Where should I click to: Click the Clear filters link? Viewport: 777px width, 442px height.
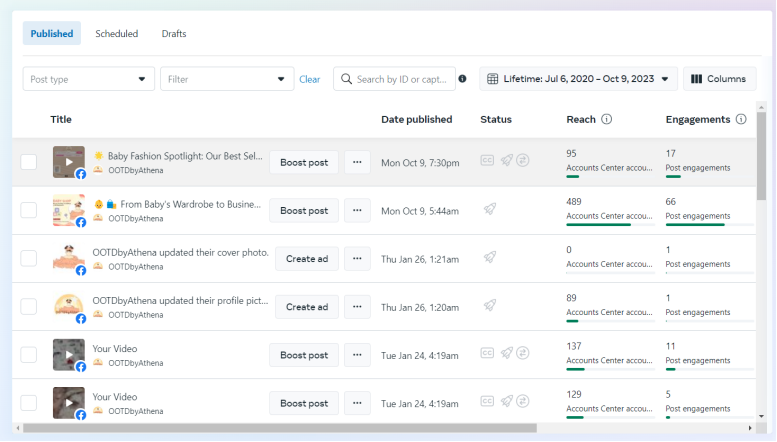[310, 79]
